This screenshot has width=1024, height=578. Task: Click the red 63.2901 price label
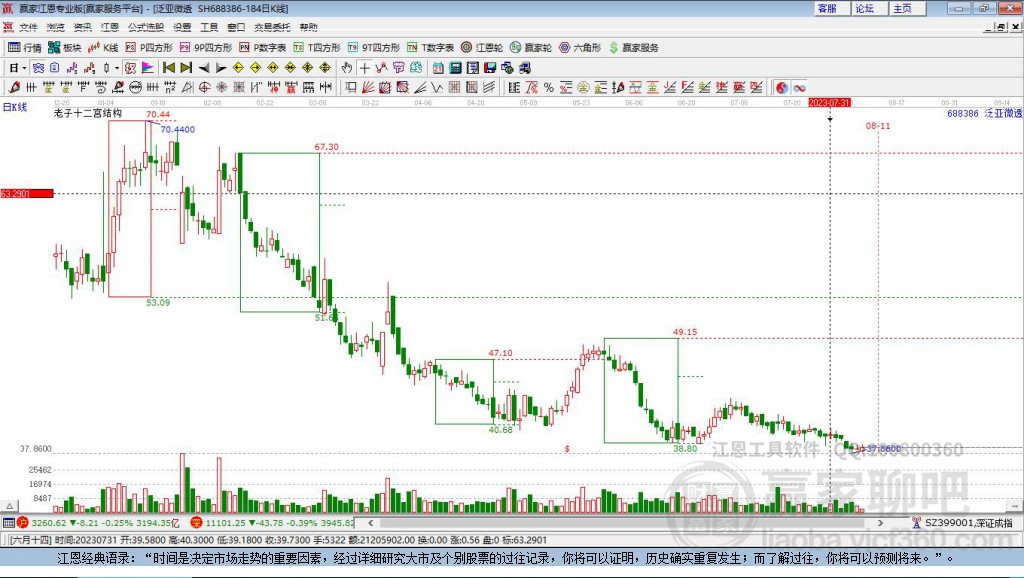tap(27, 193)
